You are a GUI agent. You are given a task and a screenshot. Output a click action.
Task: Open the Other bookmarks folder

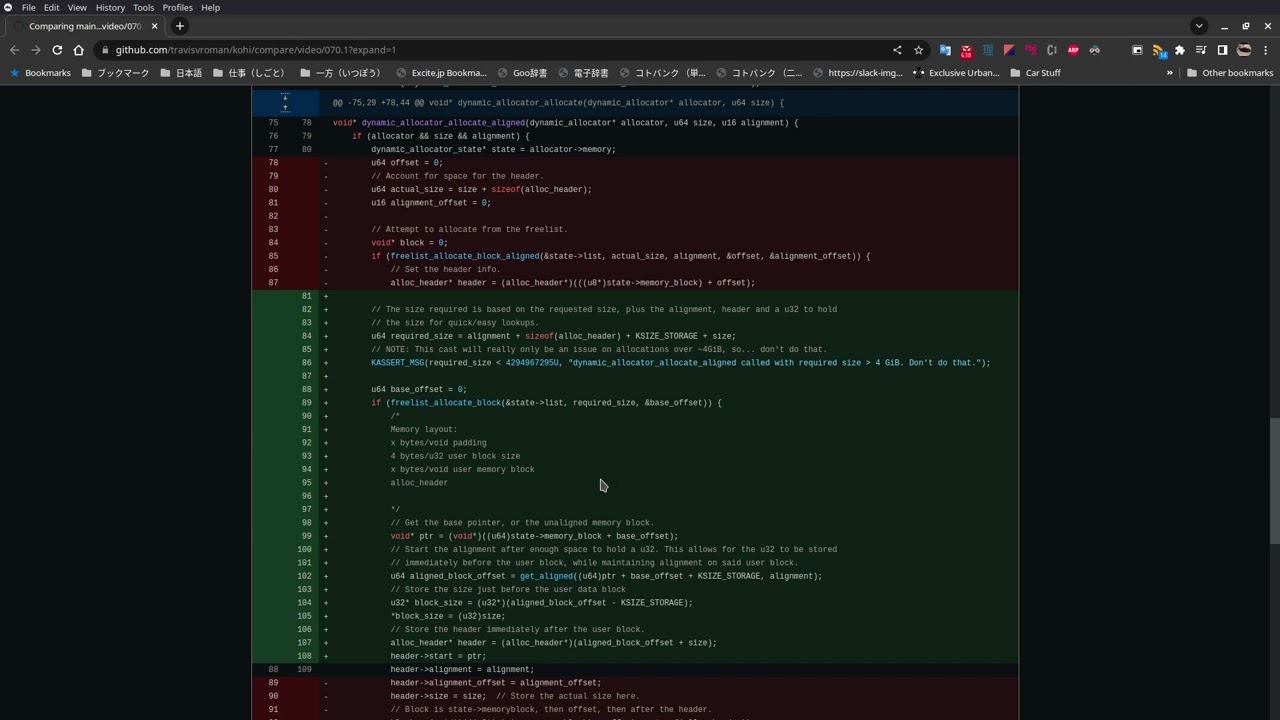(x=1230, y=73)
